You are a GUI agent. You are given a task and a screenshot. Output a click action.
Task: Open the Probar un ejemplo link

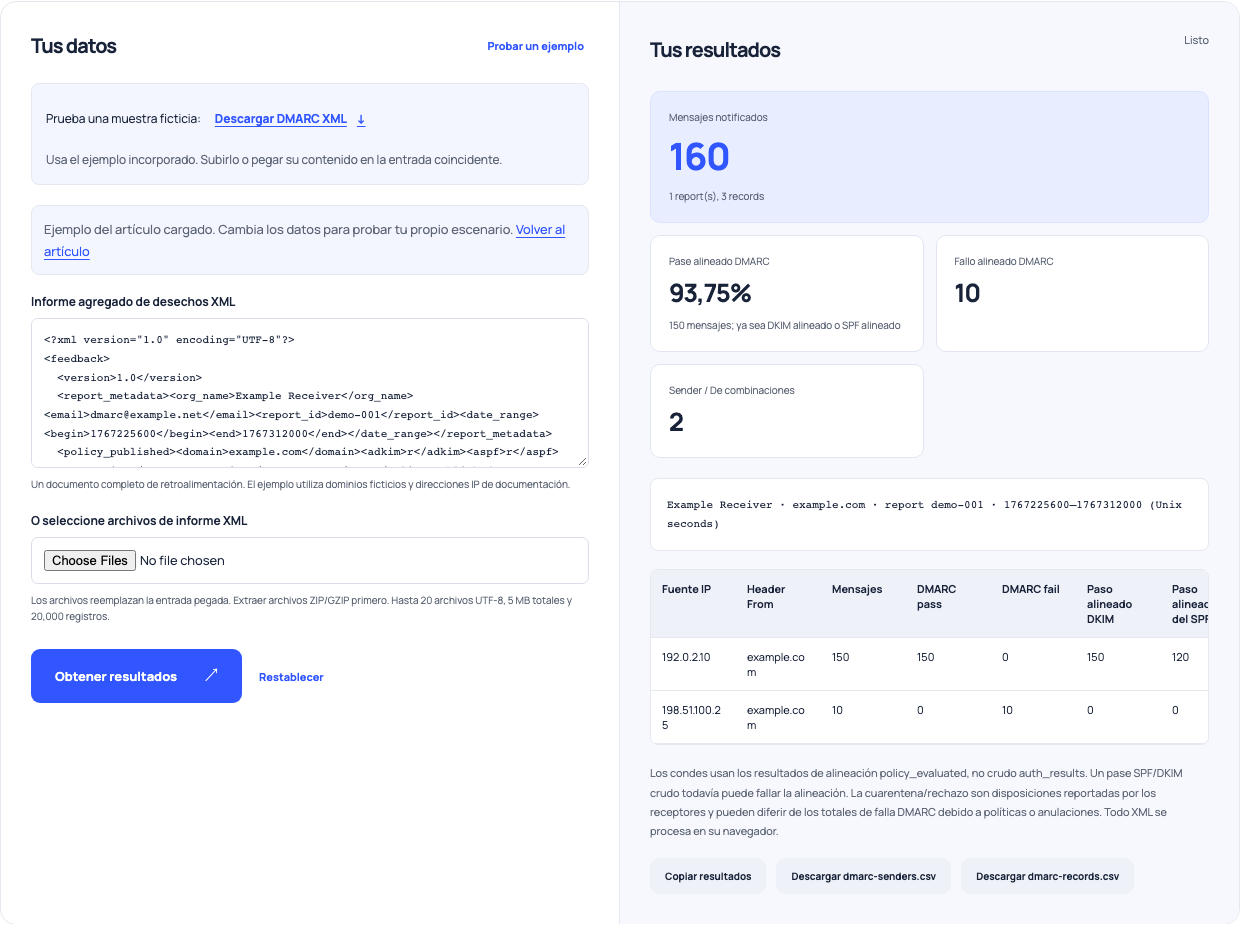[x=535, y=46]
